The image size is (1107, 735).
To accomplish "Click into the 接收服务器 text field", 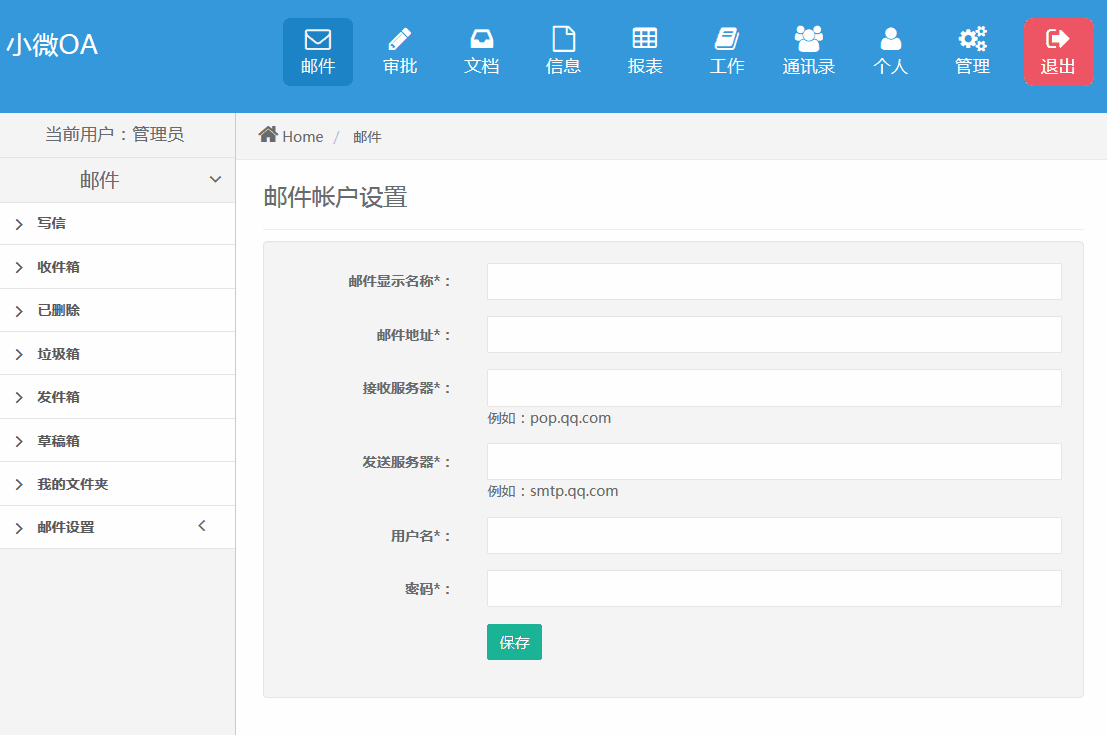I will click(x=773, y=388).
